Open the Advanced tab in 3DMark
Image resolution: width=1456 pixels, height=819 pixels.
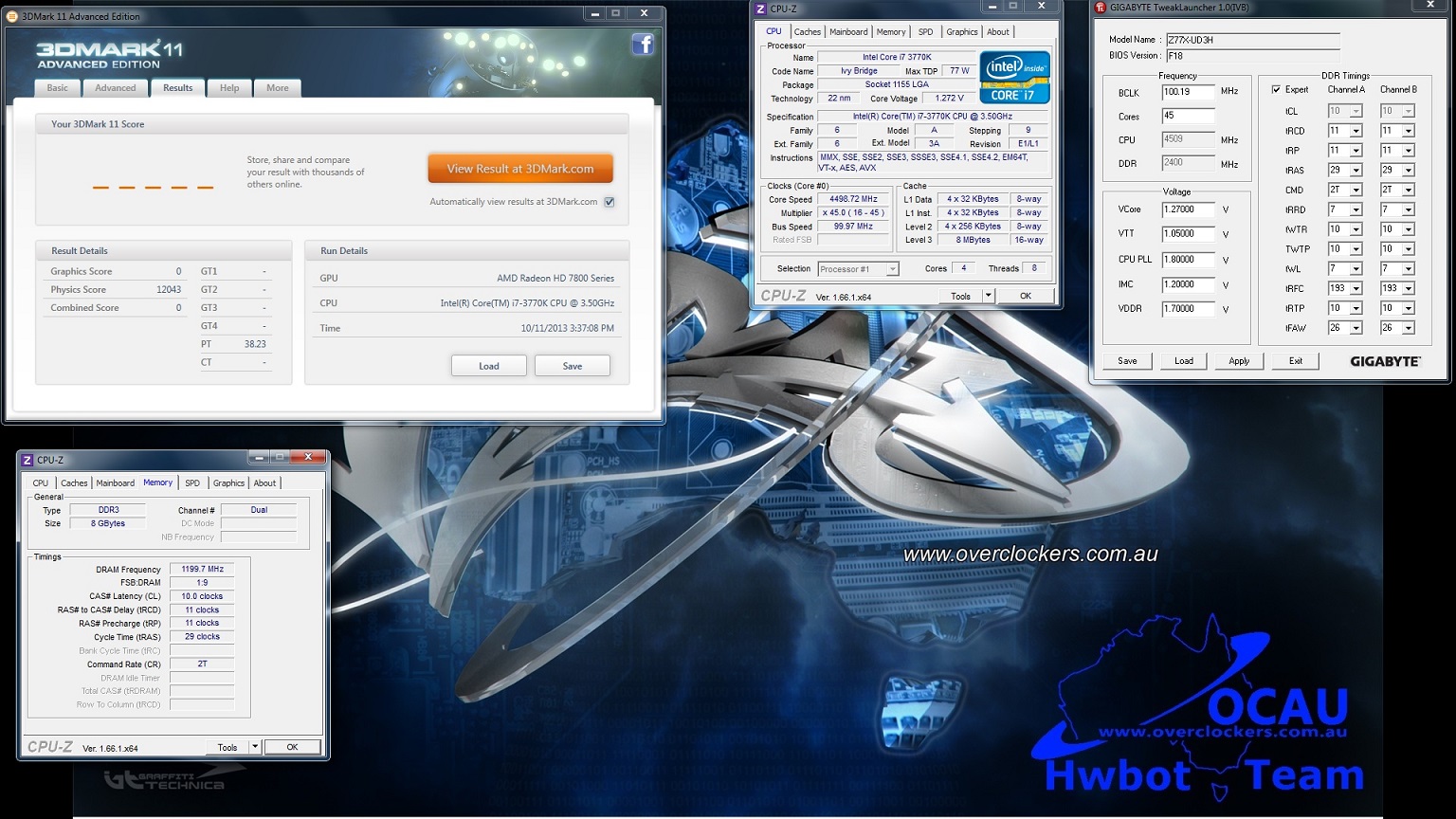coord(116,88)
